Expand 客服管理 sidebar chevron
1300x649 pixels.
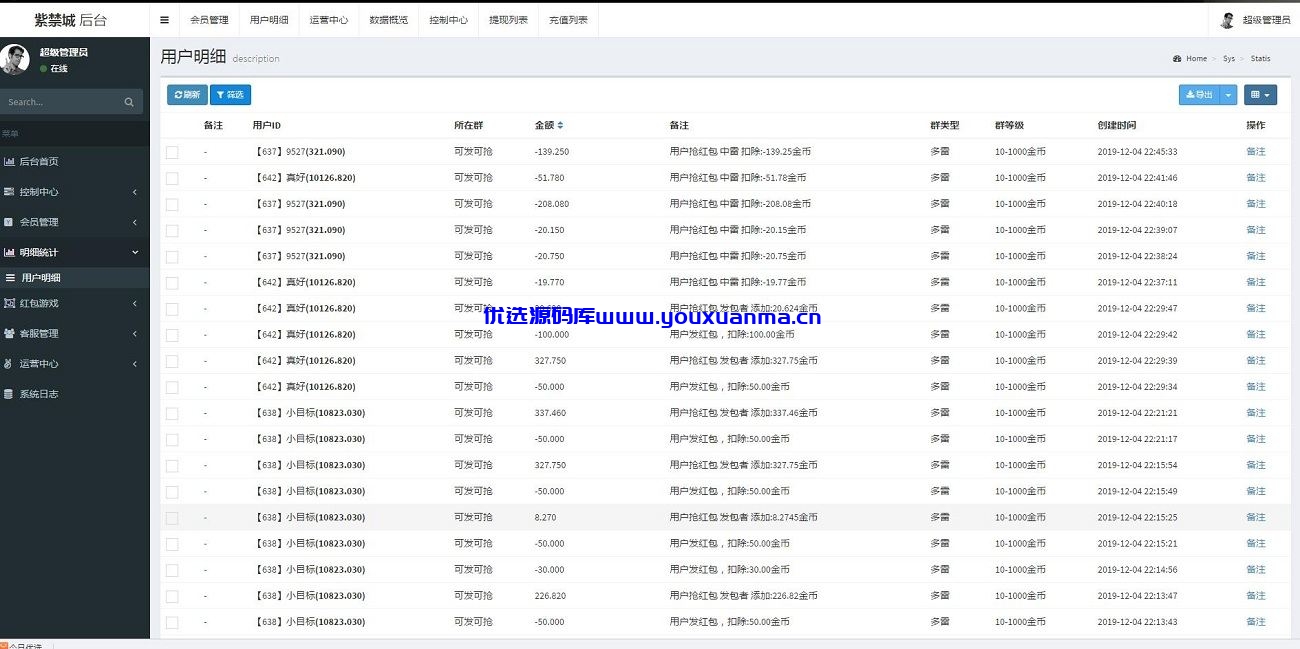pos(135,333)
